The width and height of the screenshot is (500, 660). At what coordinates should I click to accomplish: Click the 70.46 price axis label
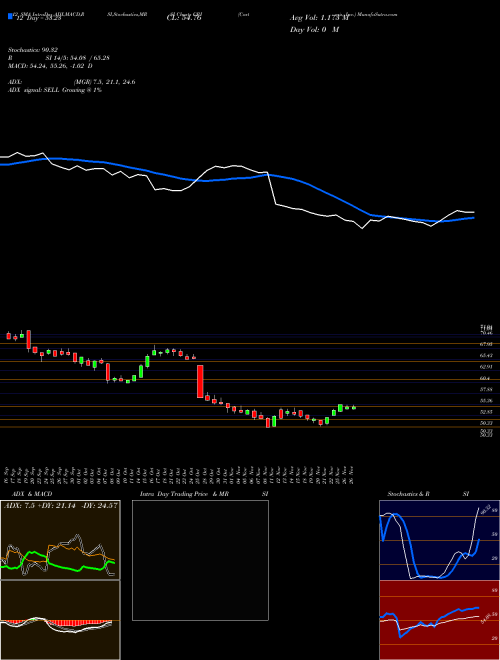487,333
